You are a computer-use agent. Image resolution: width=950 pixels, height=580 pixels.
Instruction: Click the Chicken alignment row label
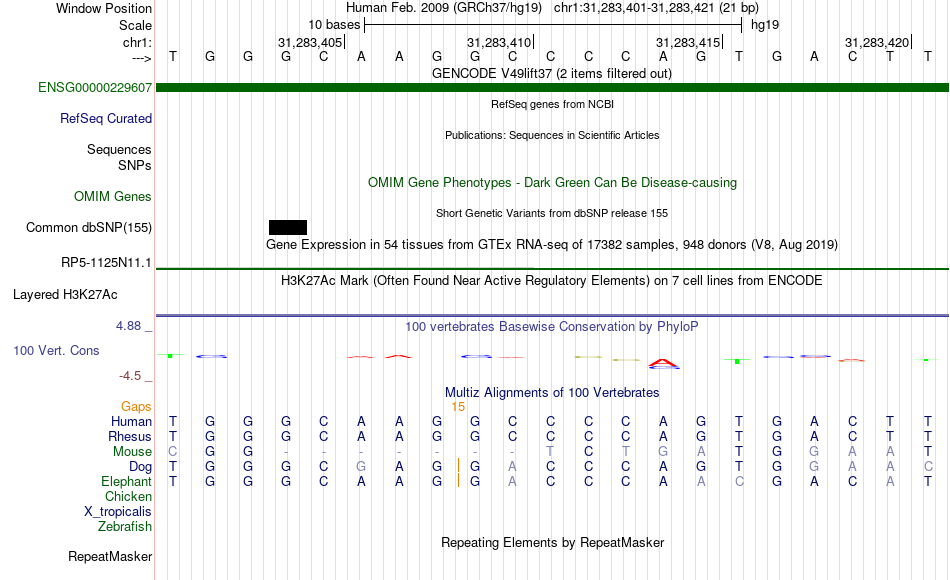[128, 497]
